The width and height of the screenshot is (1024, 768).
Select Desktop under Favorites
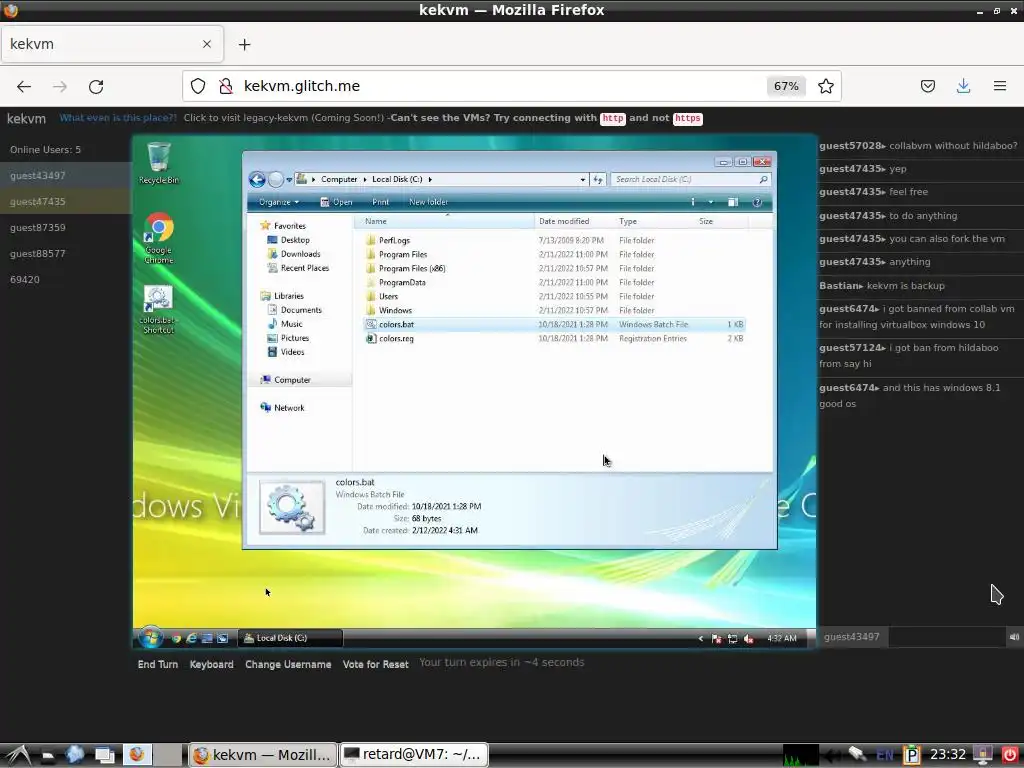tap(289, 240)
